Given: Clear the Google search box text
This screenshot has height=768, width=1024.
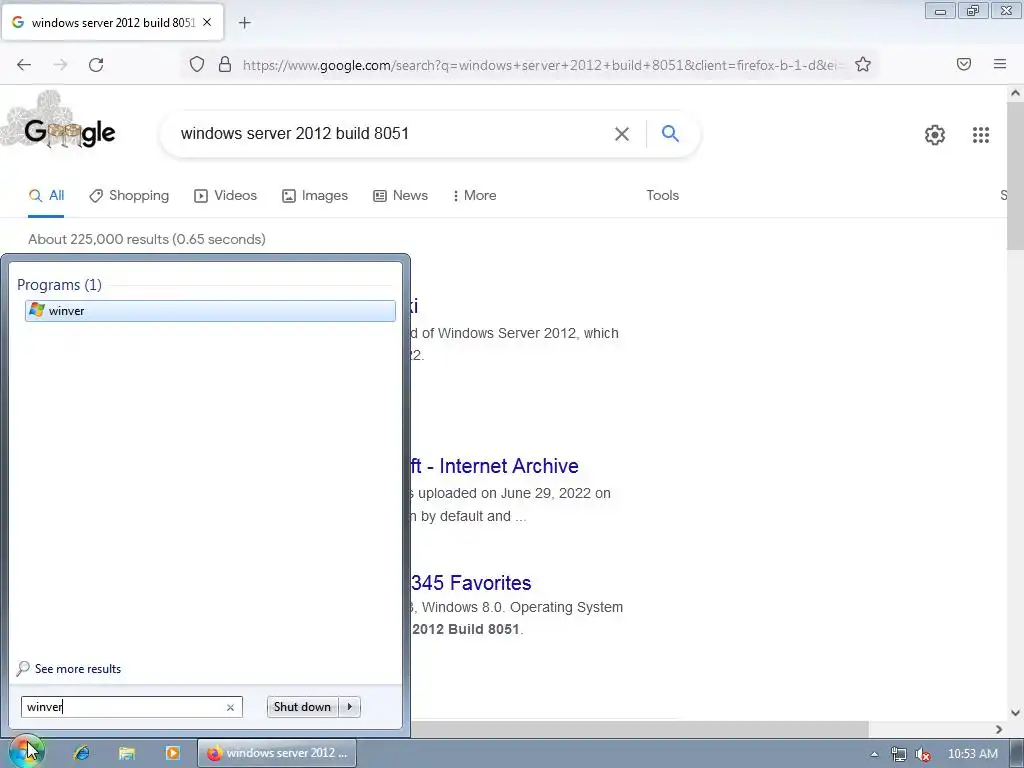Looking at the screenshot, I should pos(622,134).
